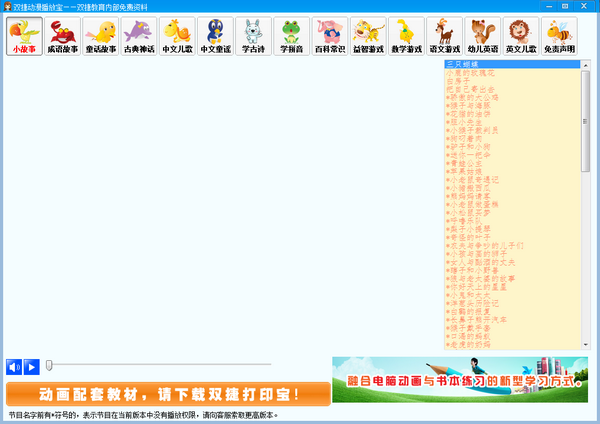Select 小松鼠买梦 list entry
This screenshot has height=424, width=600.
512,213
